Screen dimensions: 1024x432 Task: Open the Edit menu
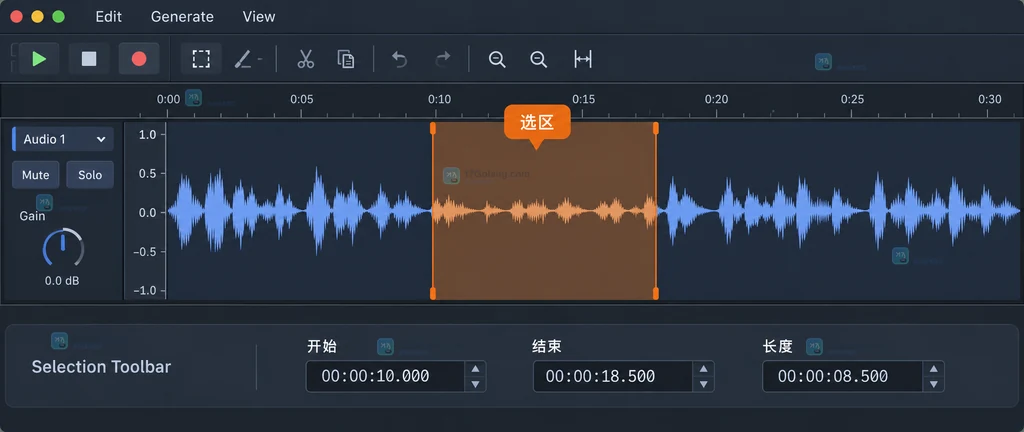pyautogui.click(x=108, y=17)
